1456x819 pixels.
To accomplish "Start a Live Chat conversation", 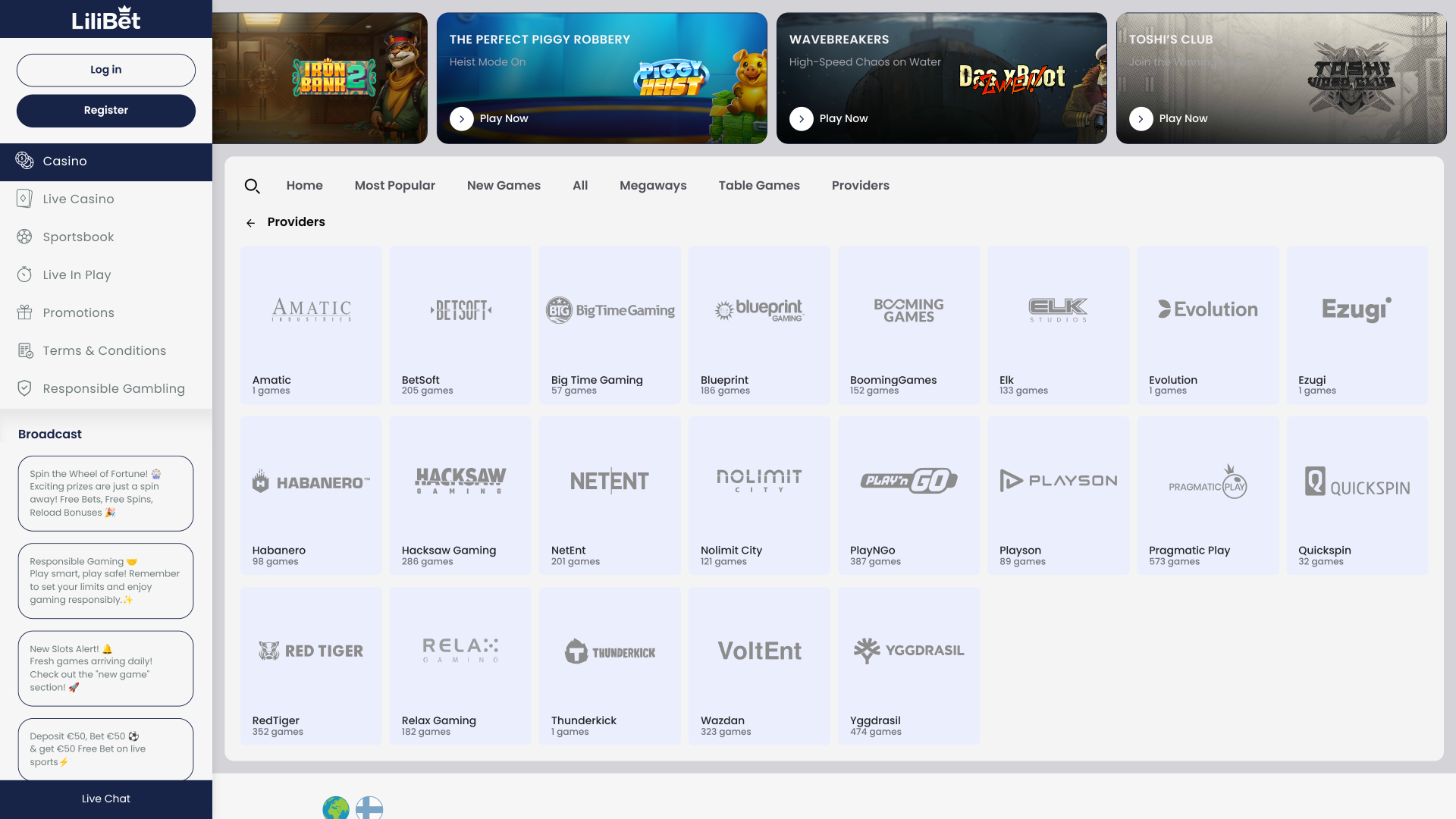I will [105, 799].
